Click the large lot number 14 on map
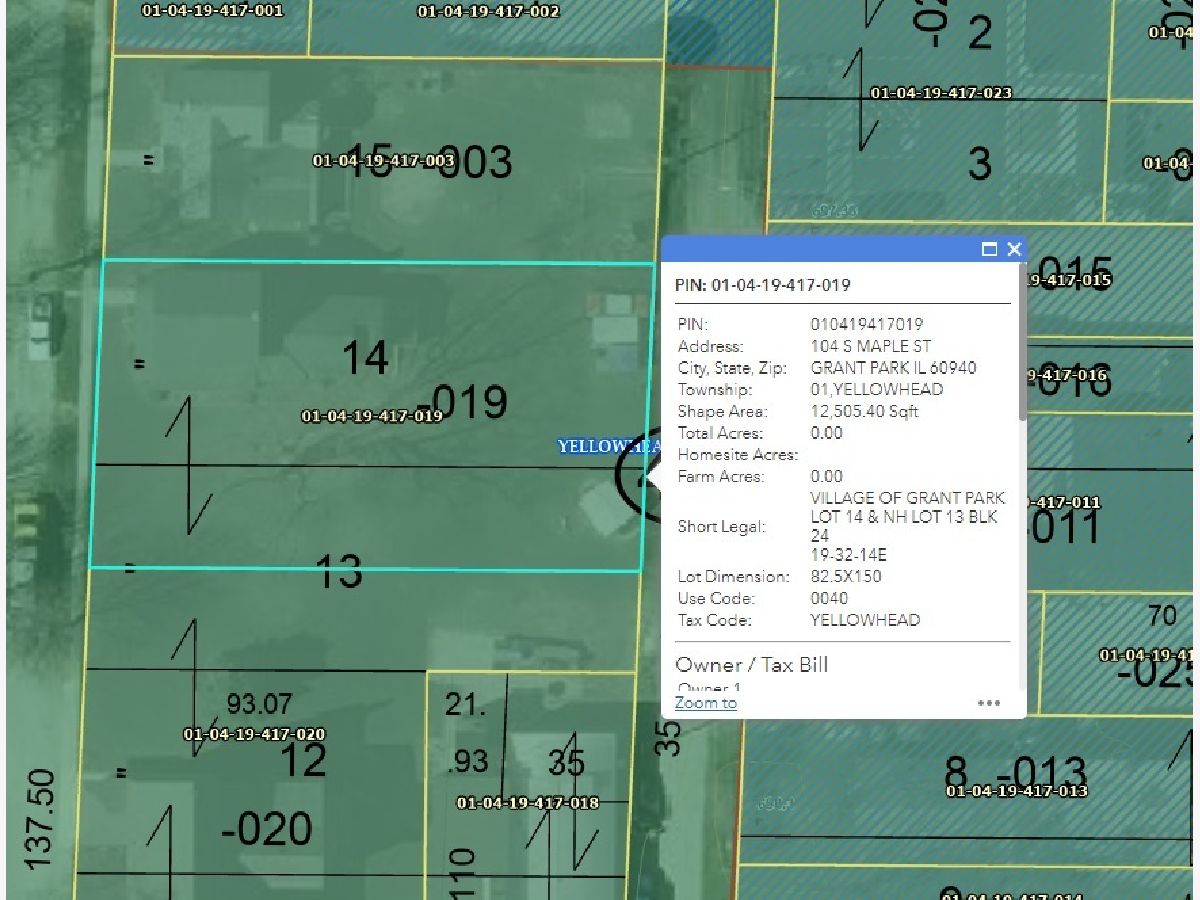 [365, 358]
